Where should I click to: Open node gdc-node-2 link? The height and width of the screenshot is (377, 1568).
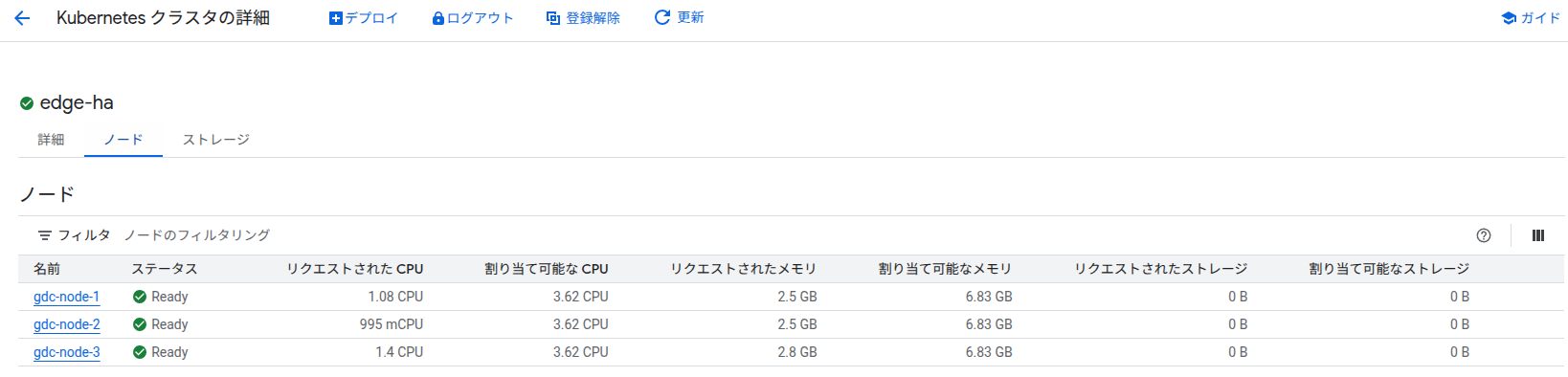click(66, 324)
